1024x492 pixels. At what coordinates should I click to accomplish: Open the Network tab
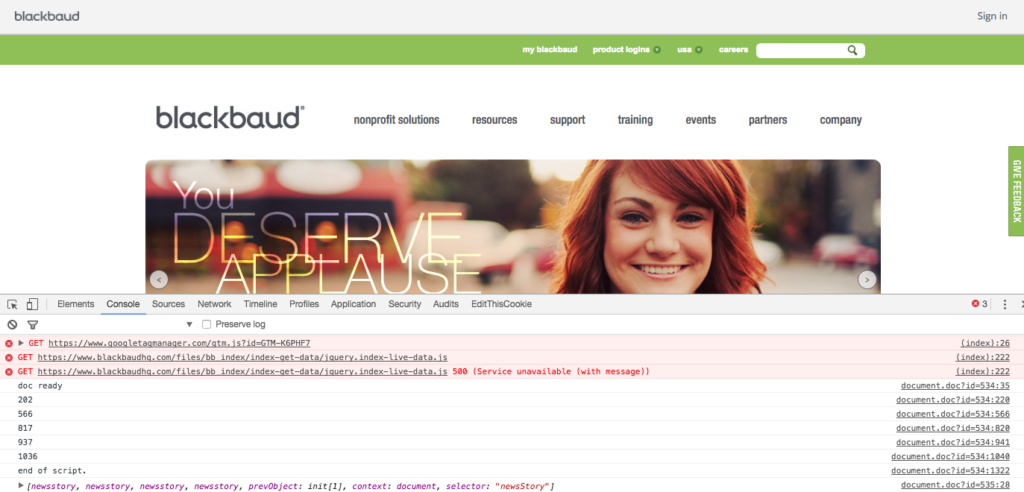pyautogui.click(x=214, y=304)
